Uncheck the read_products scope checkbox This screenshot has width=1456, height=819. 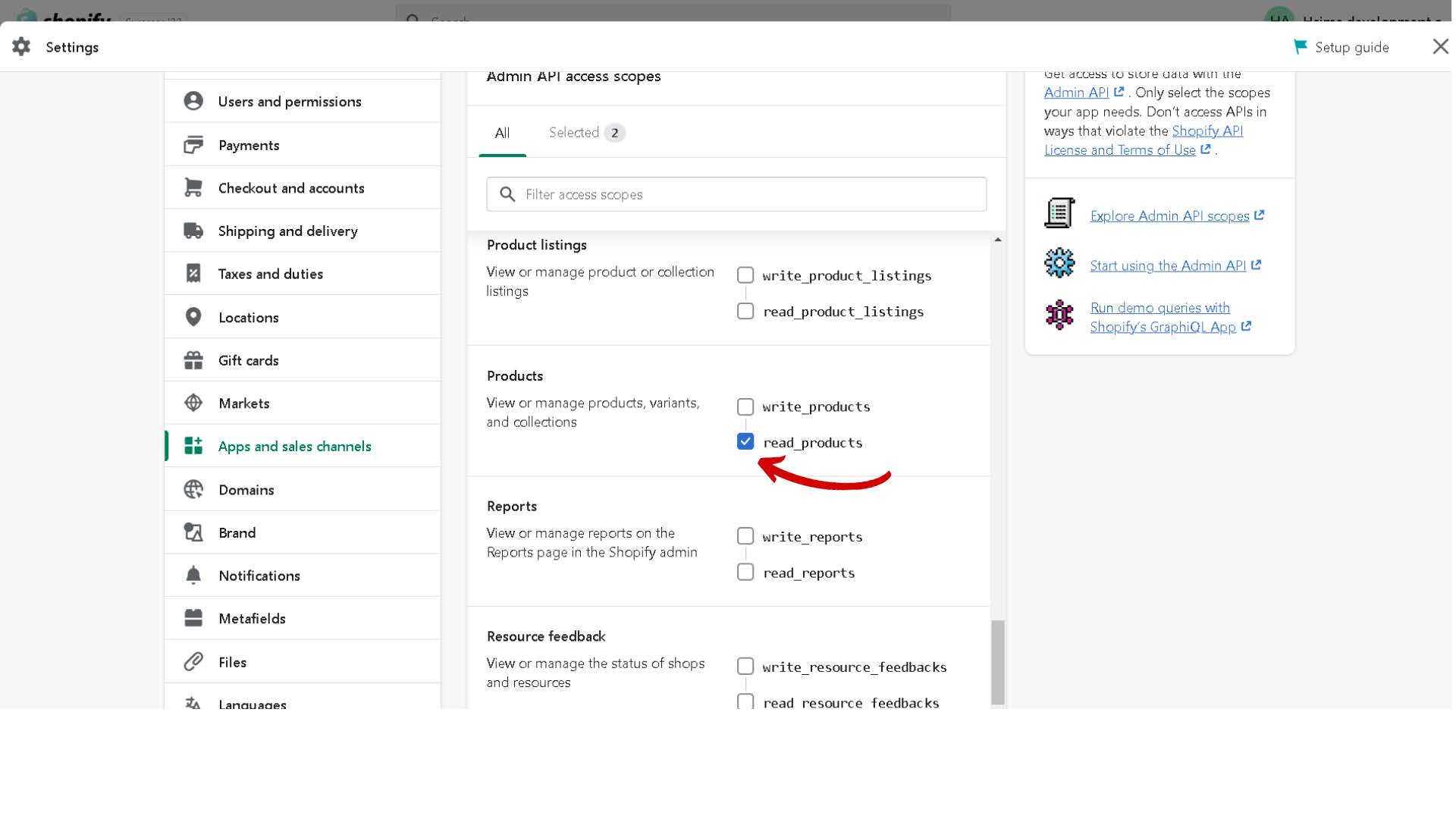click(745, 442)
